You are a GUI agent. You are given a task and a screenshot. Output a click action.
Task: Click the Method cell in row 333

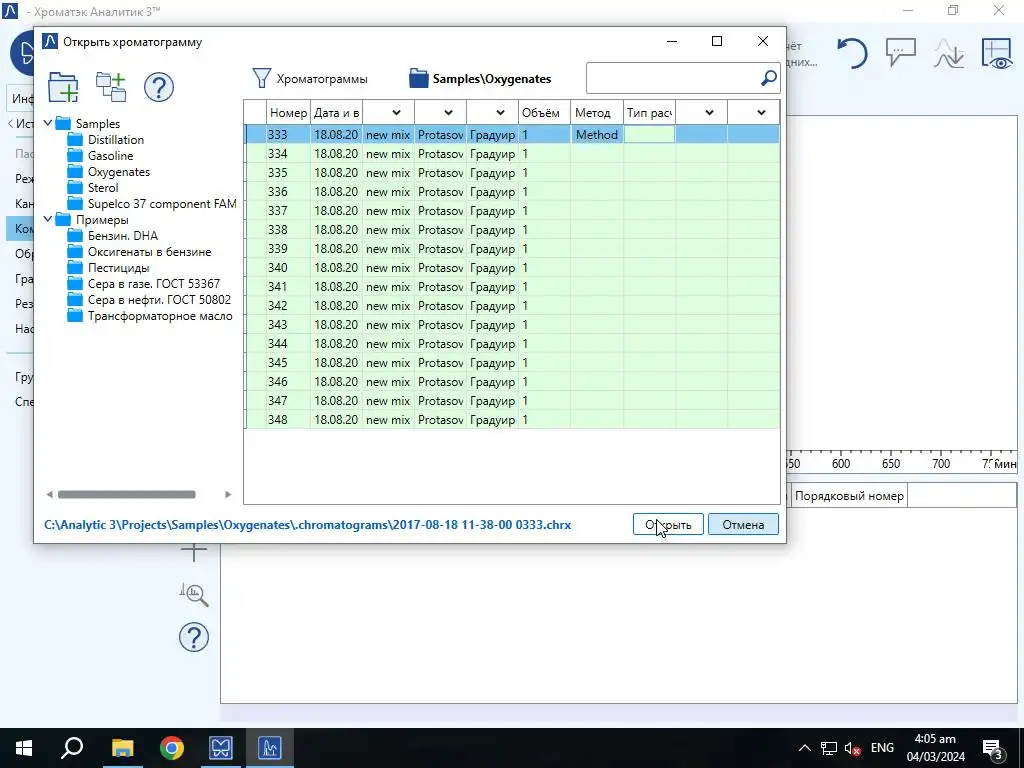597,135
